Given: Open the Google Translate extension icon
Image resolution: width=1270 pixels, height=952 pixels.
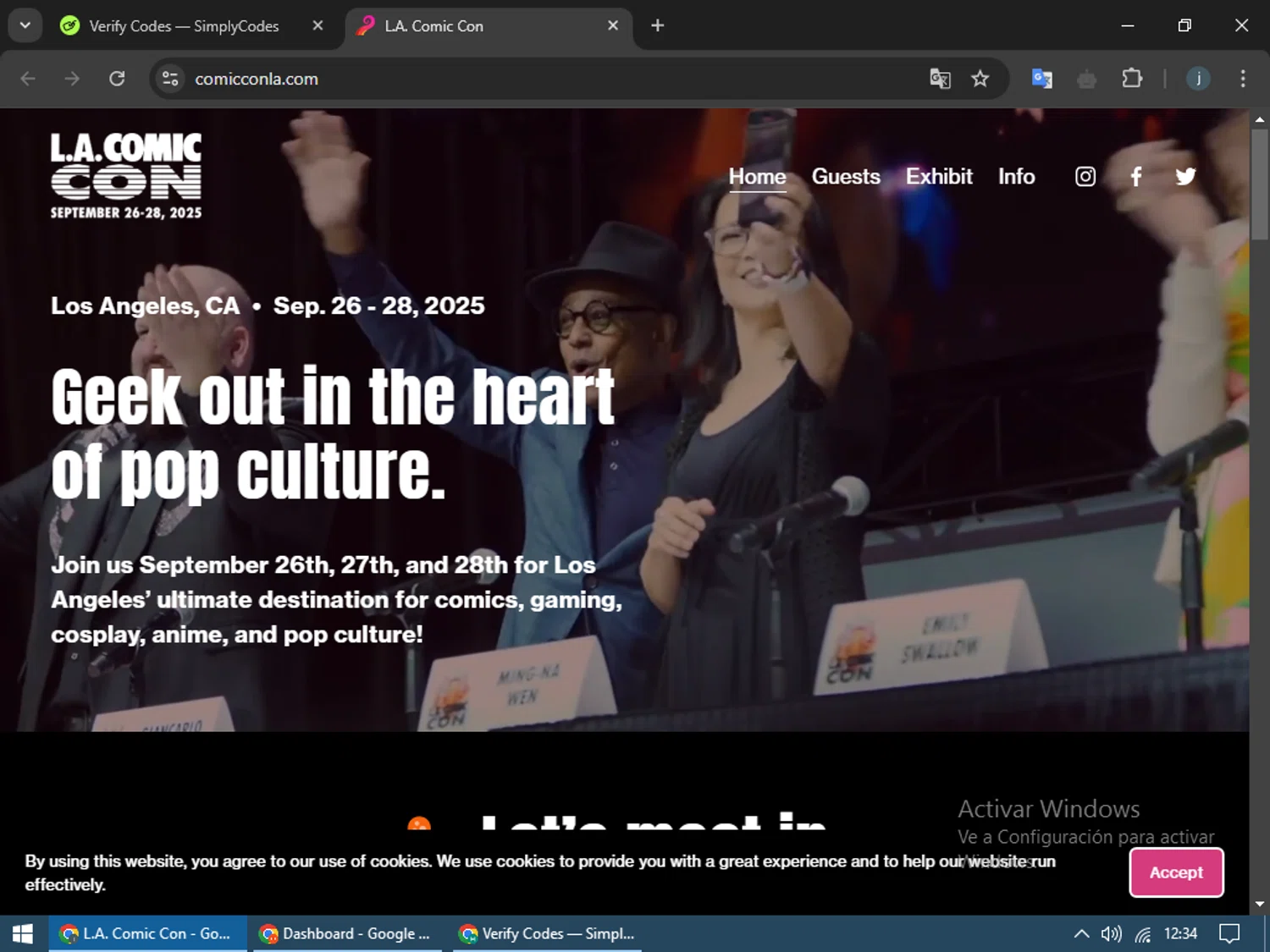Looking at the screenshot, I should [1041, 79].
